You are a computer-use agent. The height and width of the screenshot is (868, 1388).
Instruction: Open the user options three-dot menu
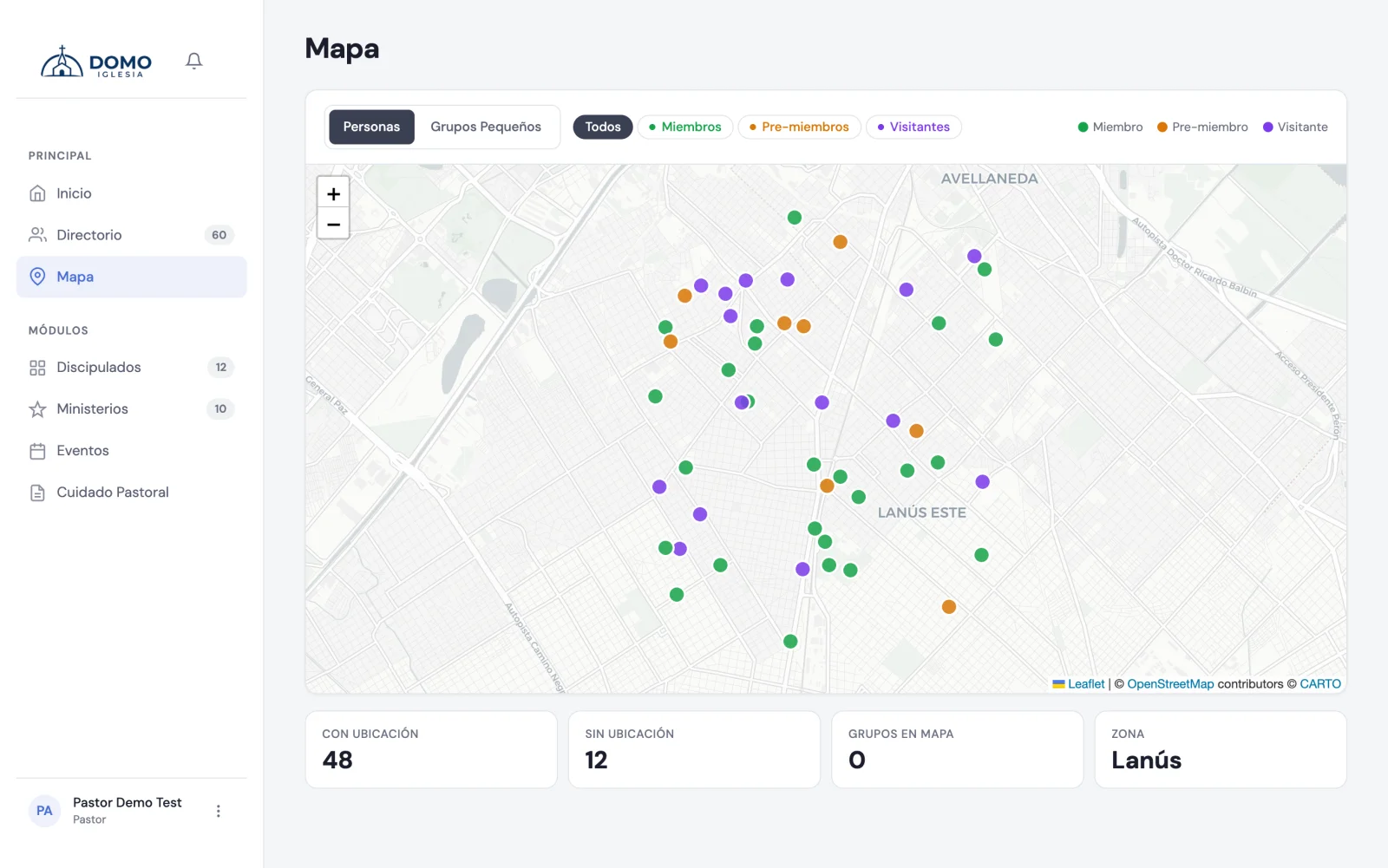pyautogui.click(x=219, y=811)
